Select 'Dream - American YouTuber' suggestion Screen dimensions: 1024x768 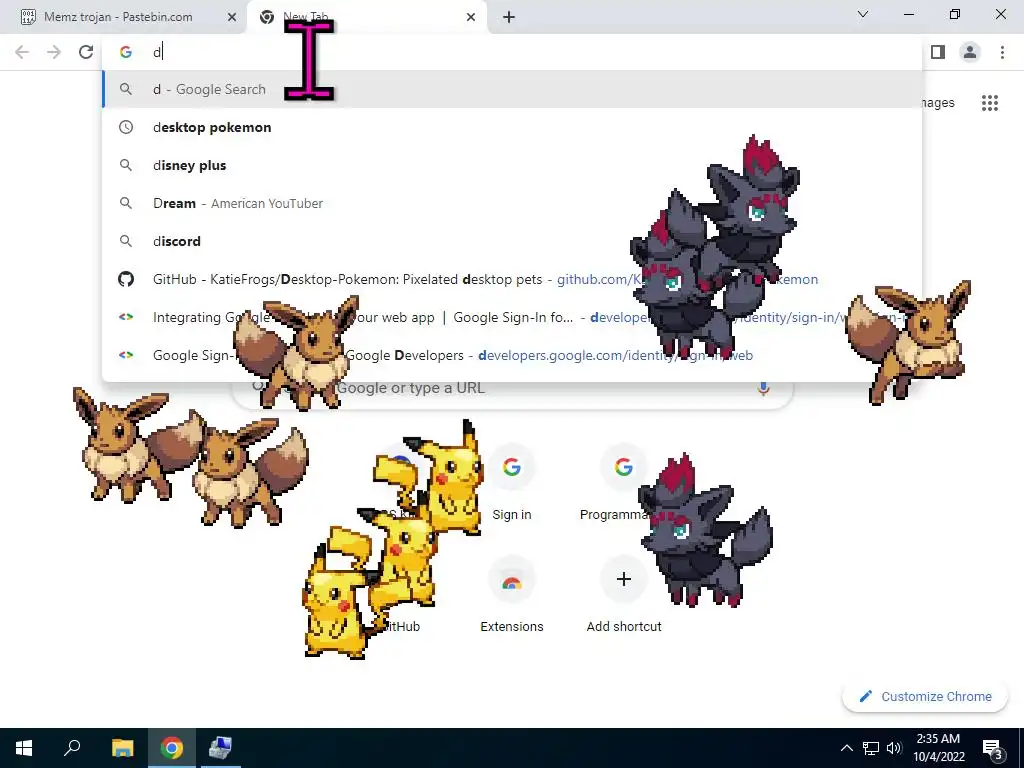[x=512, y=203]
